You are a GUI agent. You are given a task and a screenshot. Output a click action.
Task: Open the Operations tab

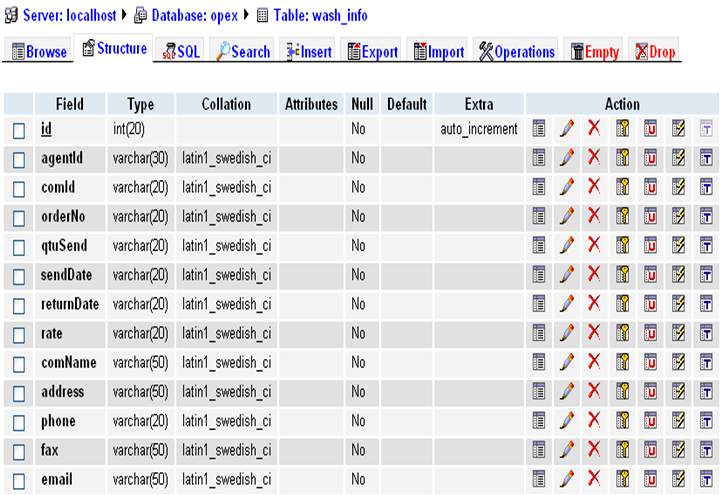click(x=516, y=52)
